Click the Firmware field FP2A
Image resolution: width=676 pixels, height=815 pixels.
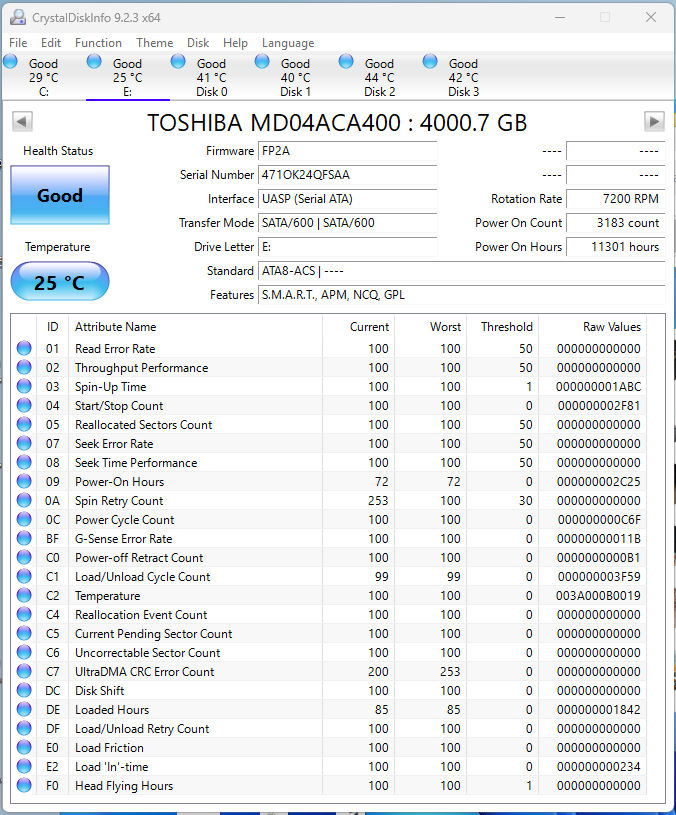(347, 151)
